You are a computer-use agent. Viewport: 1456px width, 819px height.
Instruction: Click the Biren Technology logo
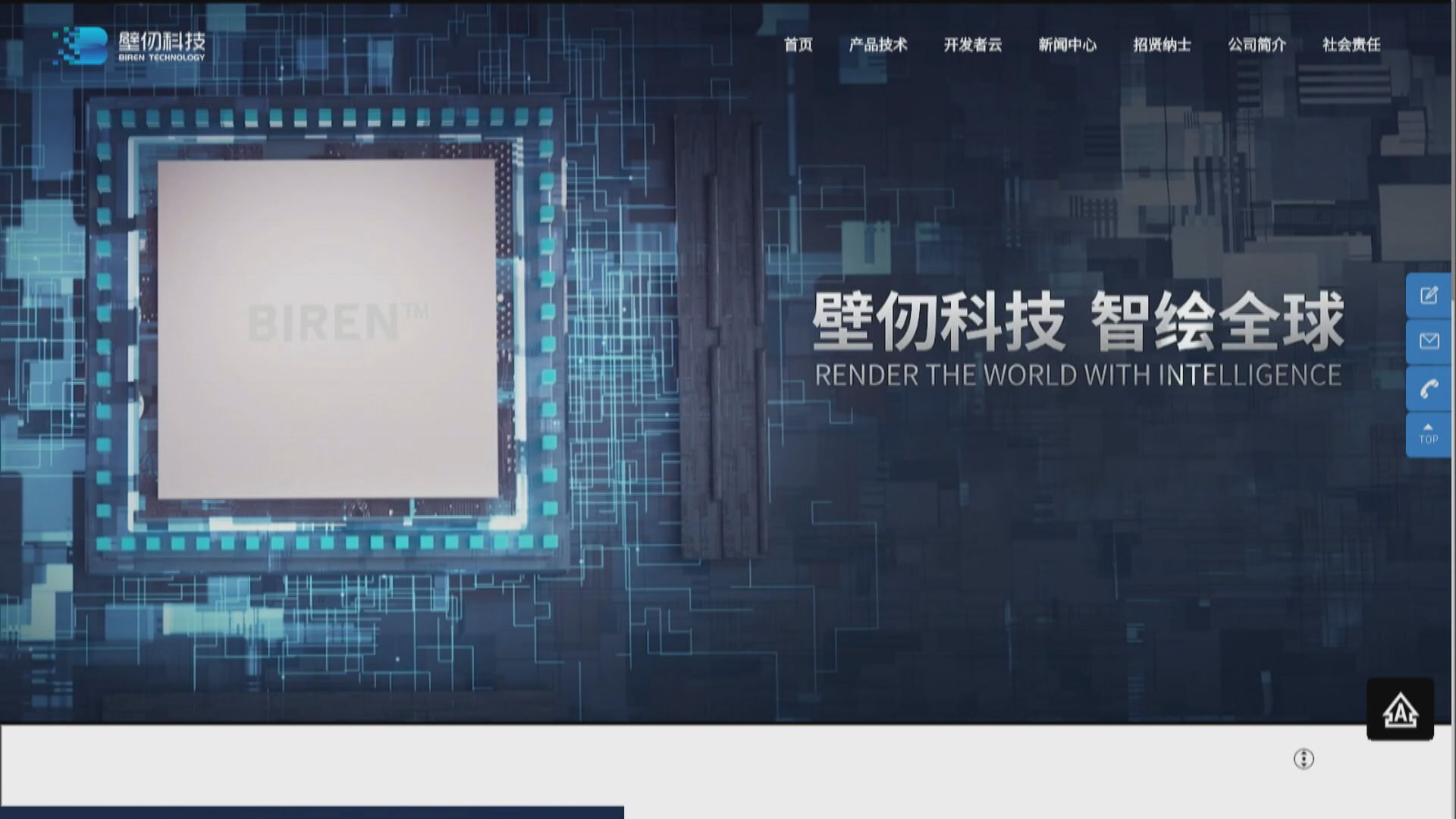129,45
